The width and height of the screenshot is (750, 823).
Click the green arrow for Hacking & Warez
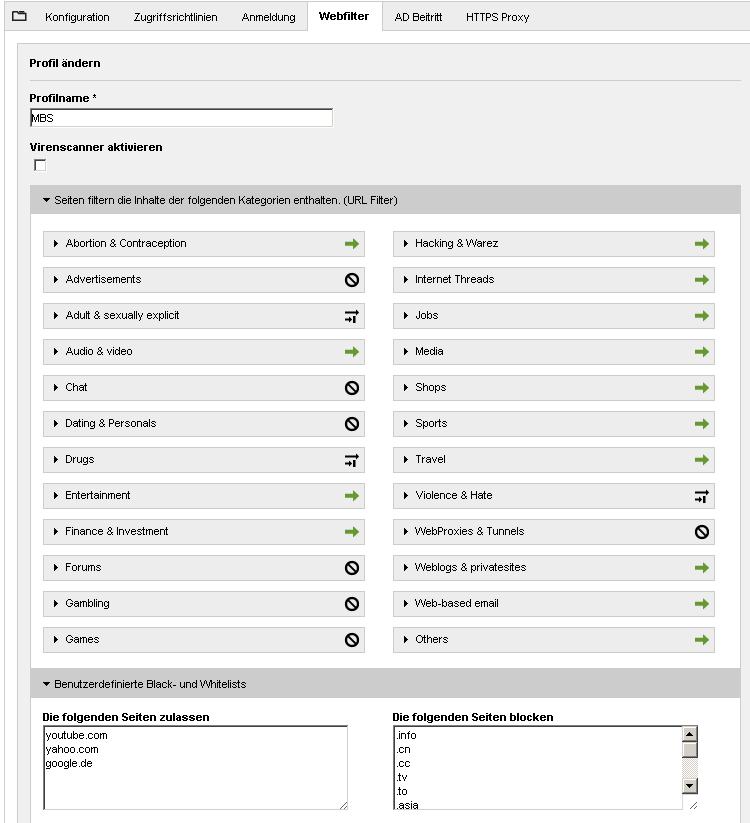tap(702, 244)
